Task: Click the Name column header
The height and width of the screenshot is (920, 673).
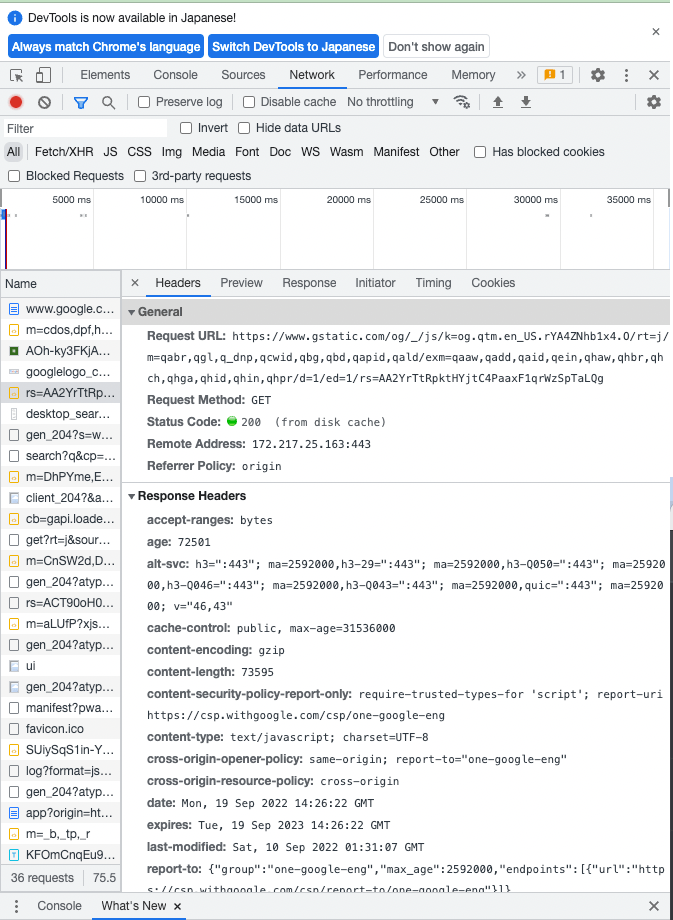Action: 60,284
